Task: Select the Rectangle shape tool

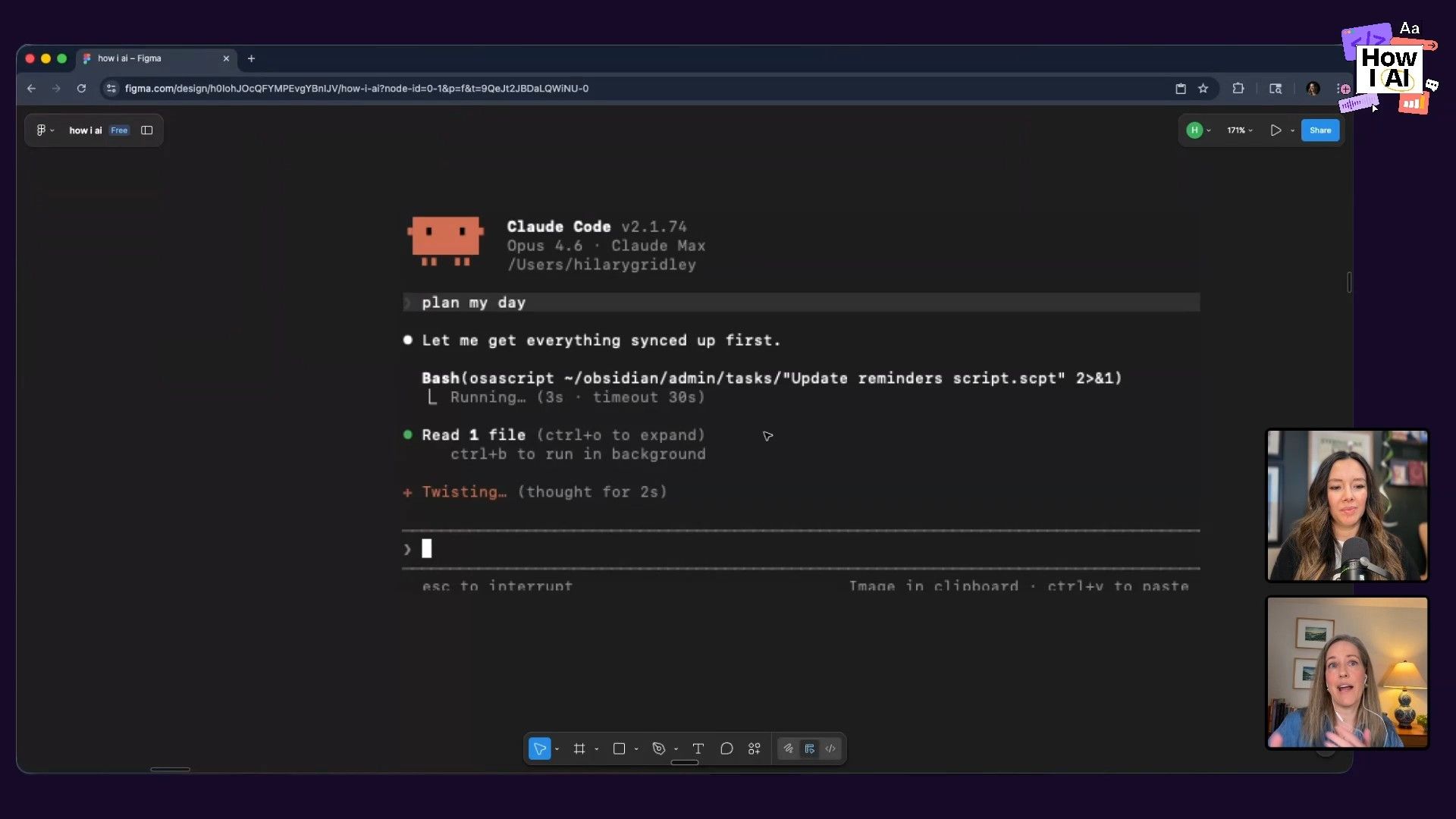Action: [x=619, y=748]
